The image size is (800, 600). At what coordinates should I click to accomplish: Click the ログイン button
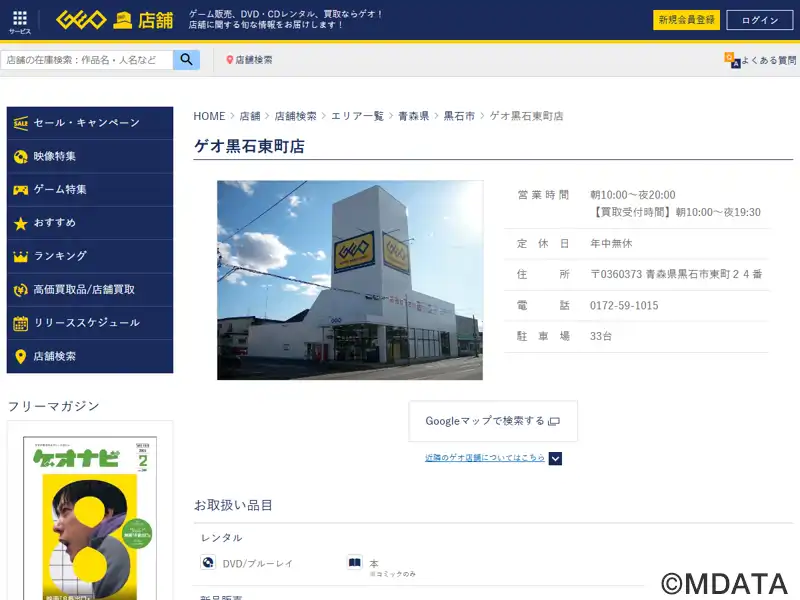[760, 20]
